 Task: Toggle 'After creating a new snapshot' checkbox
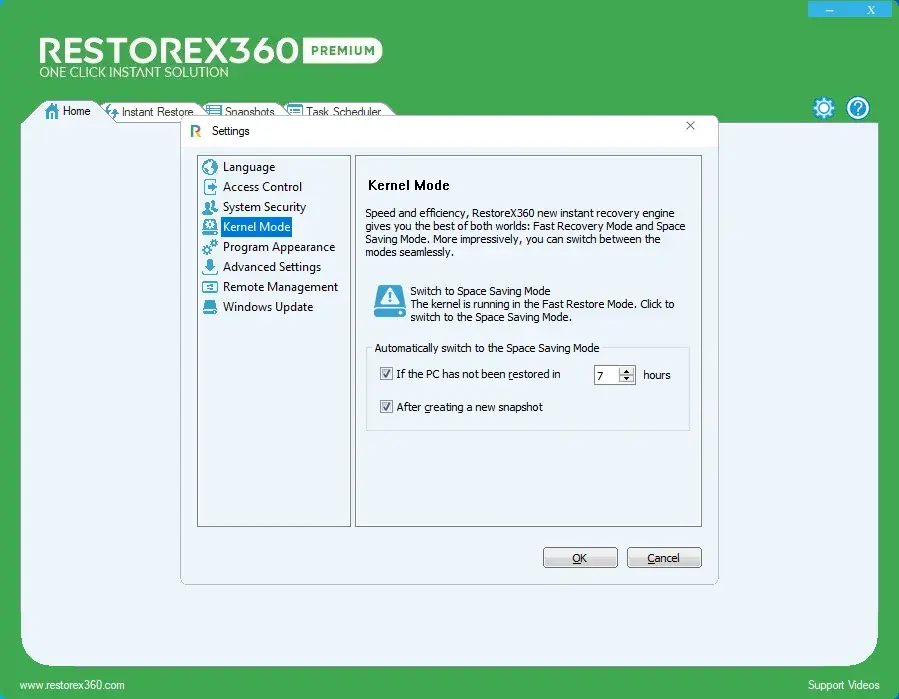tap(386, 407)
